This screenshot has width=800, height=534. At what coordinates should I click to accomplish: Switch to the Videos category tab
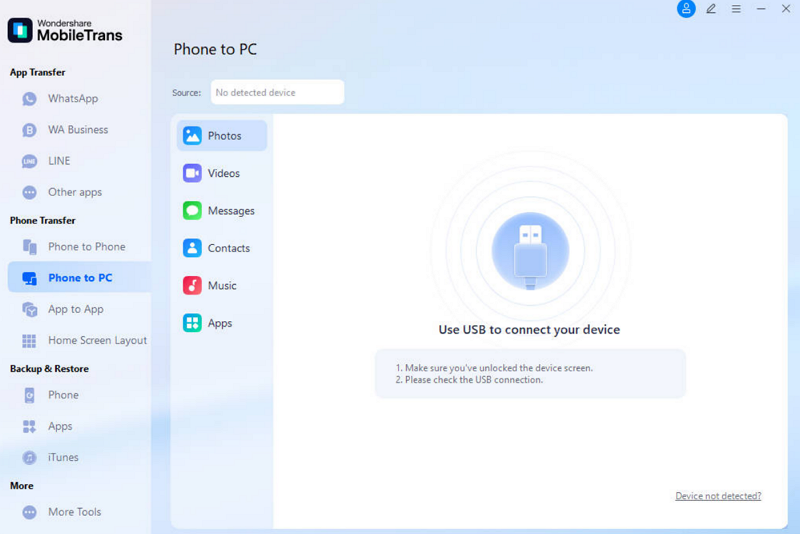222,173
